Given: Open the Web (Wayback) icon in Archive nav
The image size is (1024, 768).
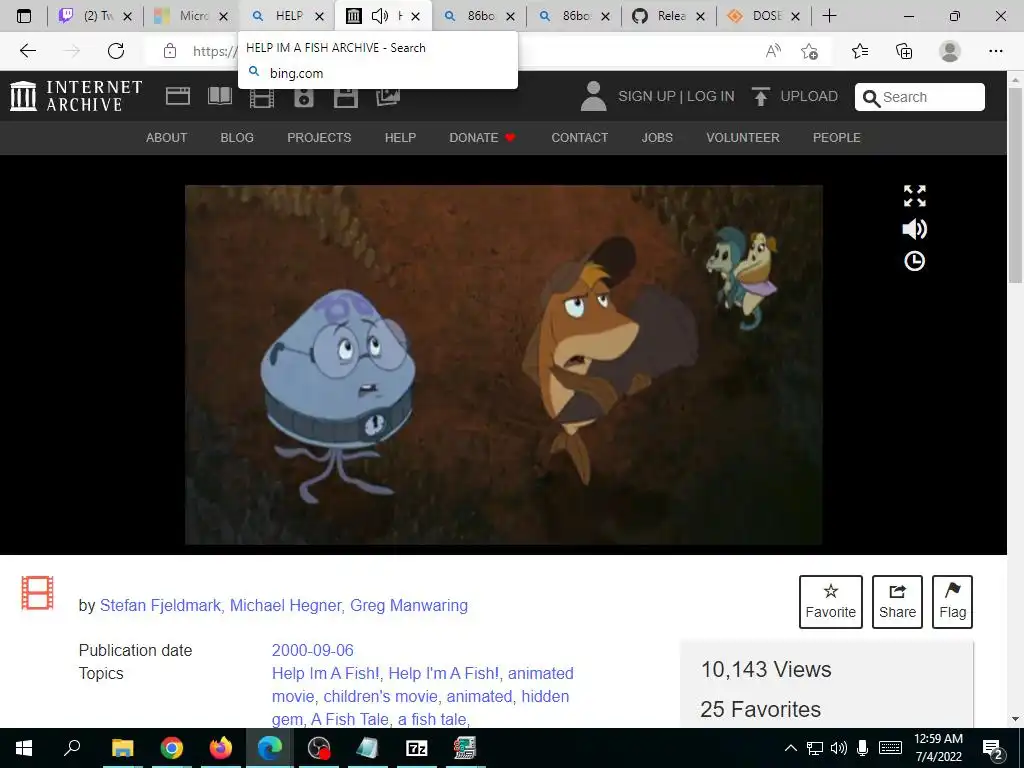Looking at the screenshot, I should (178, 97).
